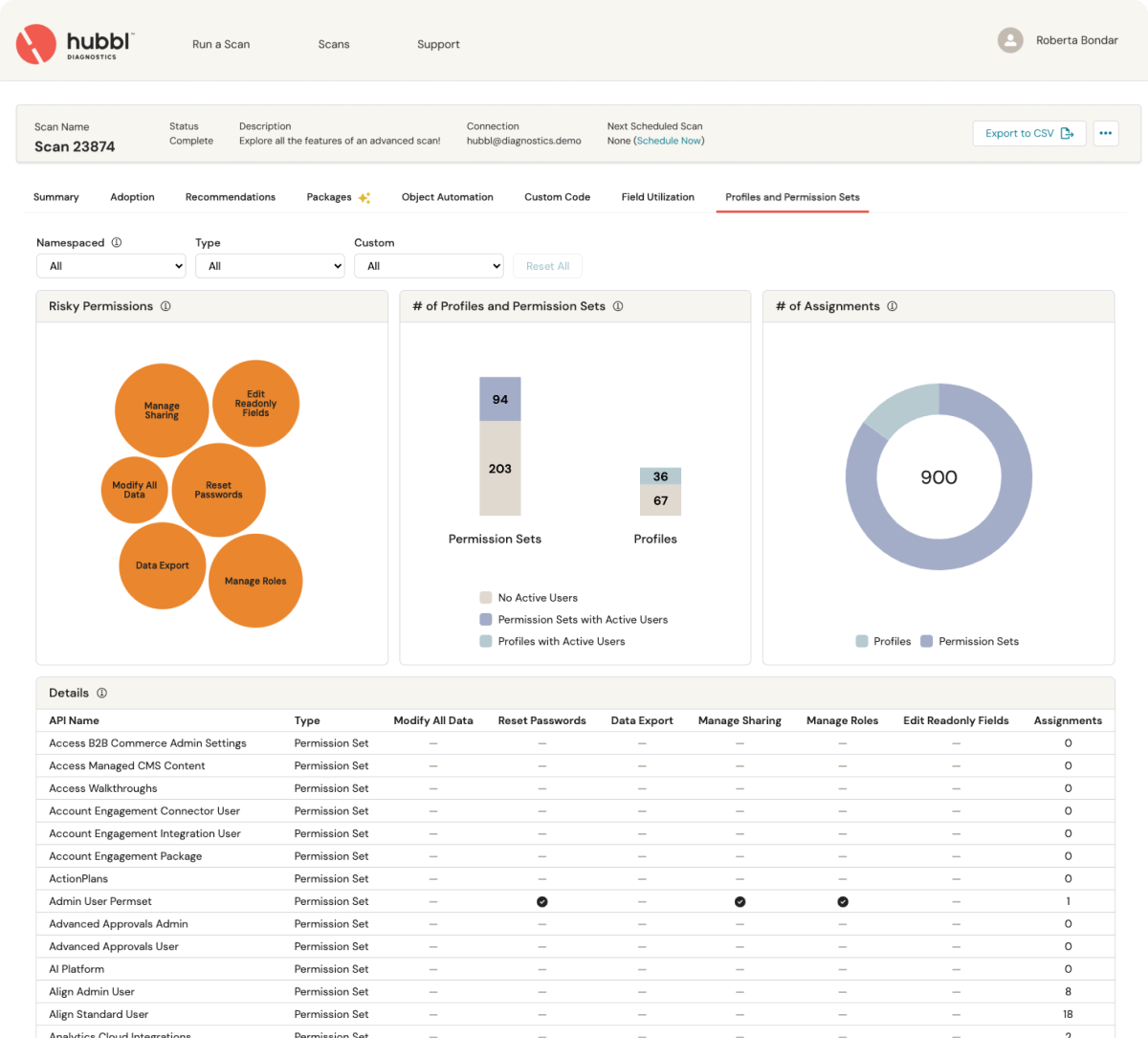1148x1038 pixels.
Task: Click info icon beside # of Assignments
Action: 893,306
